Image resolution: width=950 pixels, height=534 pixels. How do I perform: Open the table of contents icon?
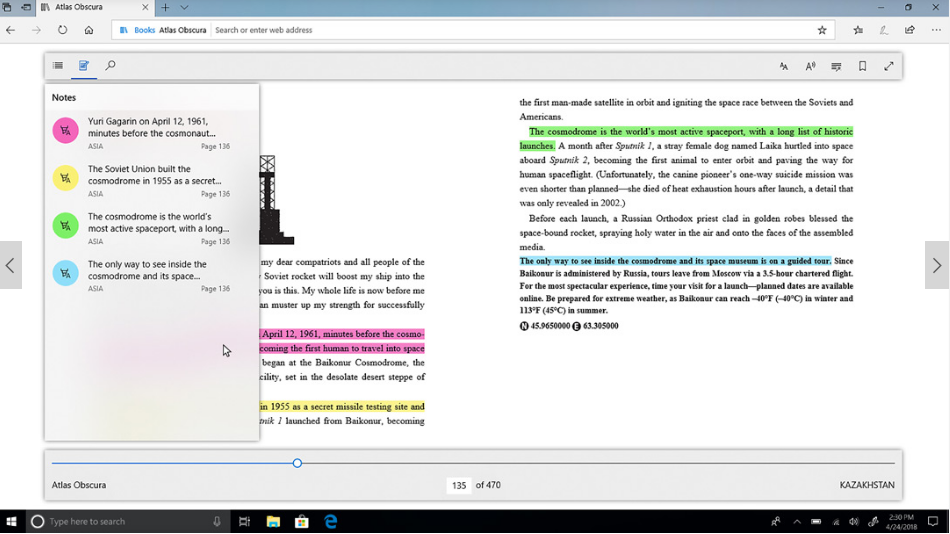(x=58, y=65)
